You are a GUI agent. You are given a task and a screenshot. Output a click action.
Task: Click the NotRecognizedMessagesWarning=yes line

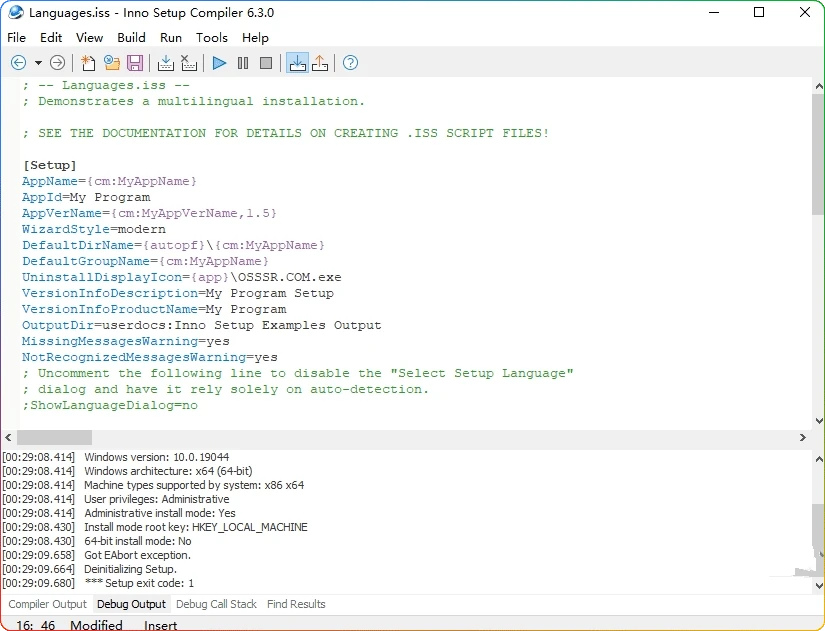pyautogui.click(x=150, y=357)
